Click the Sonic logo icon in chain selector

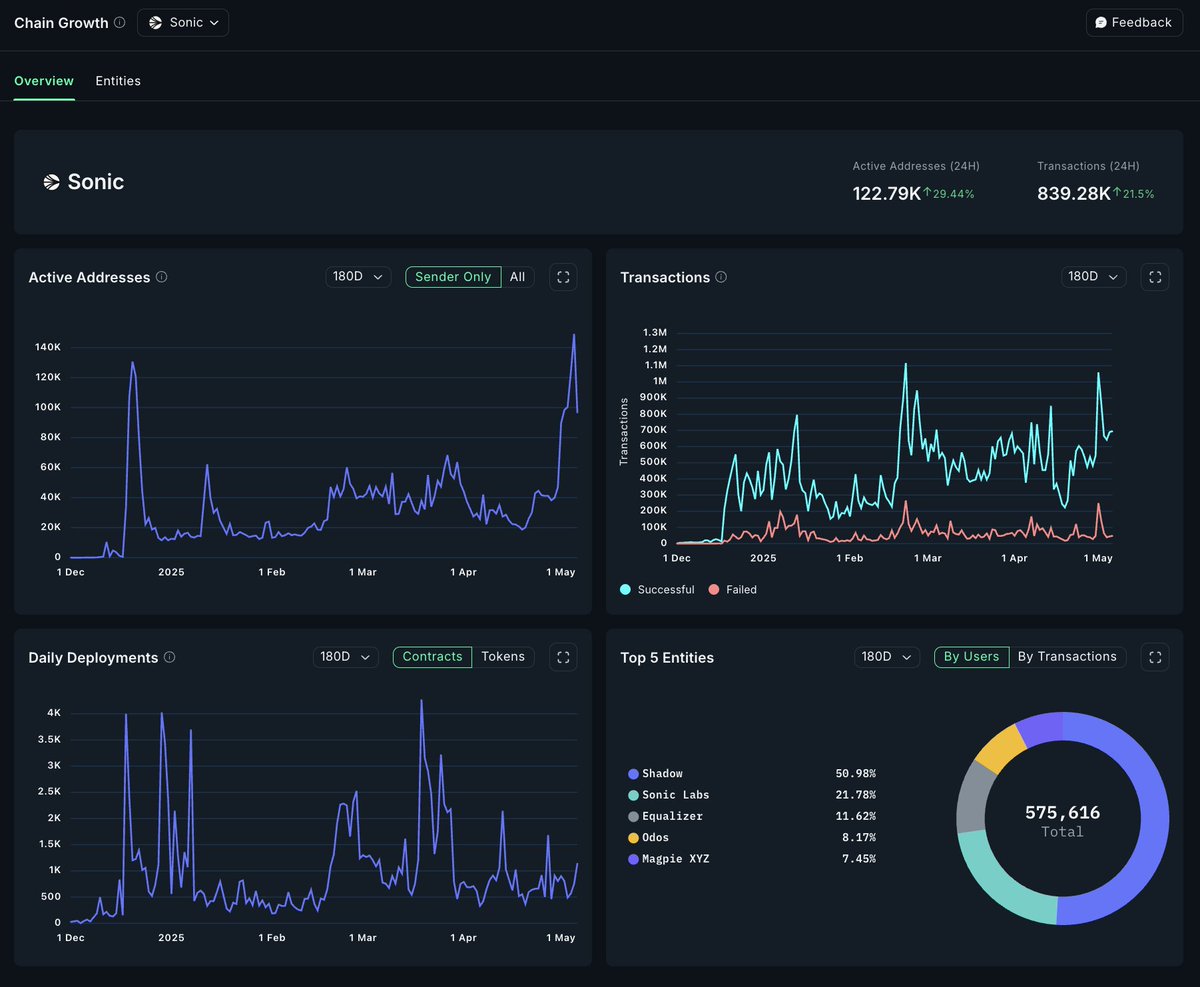coord(156,22)
